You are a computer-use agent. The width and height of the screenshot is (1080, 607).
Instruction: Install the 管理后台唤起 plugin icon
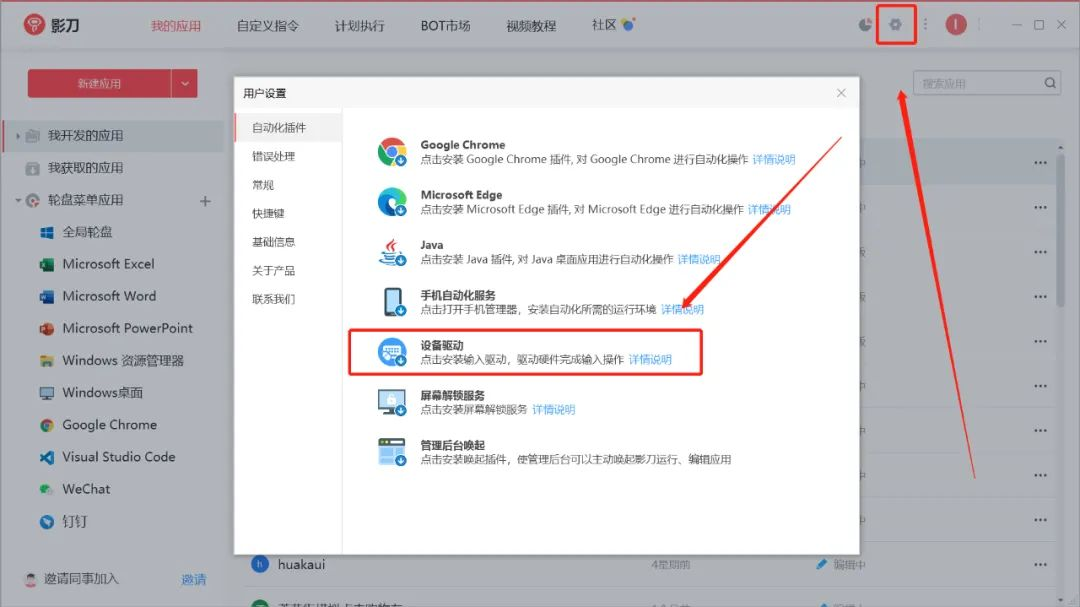(392, 452)
